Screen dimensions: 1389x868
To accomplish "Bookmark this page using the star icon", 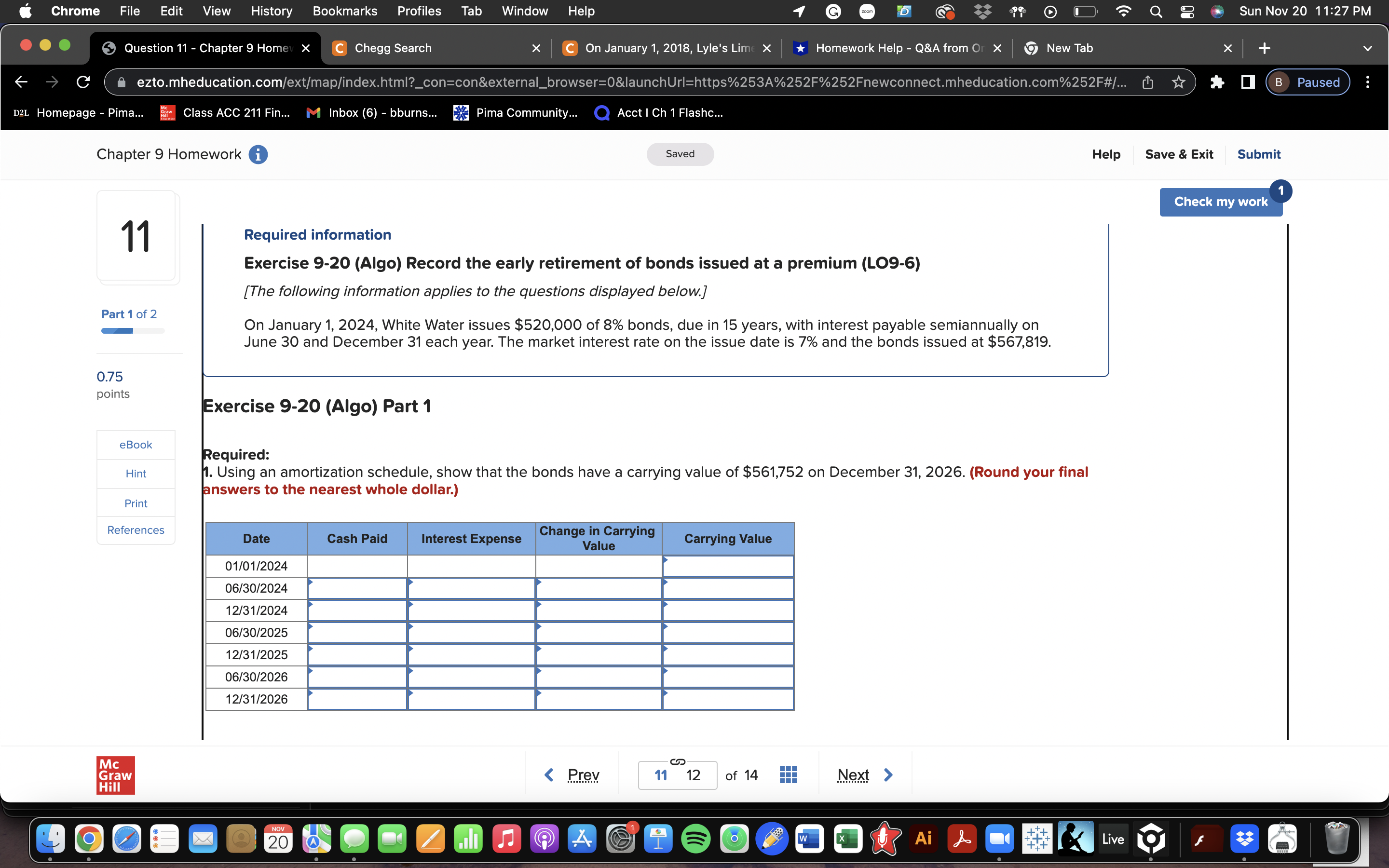I will pos(1178,82).
